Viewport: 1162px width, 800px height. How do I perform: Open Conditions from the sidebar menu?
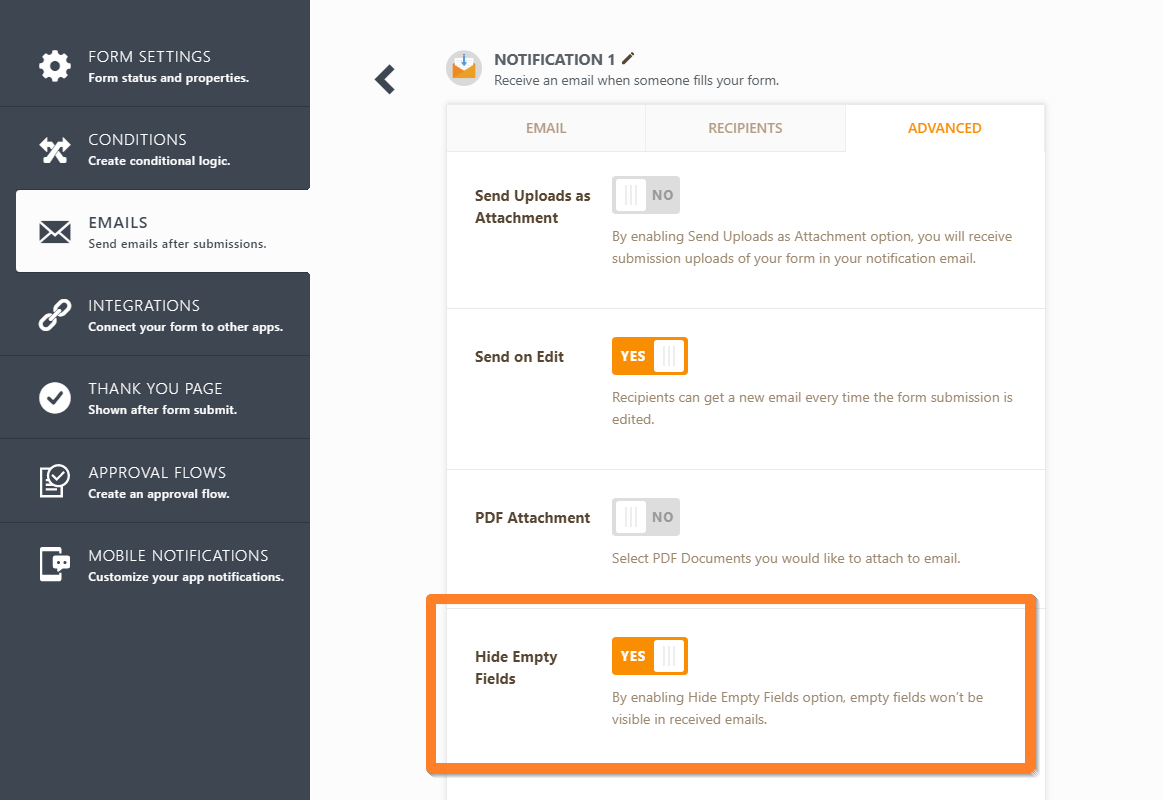tap(137, 140)
